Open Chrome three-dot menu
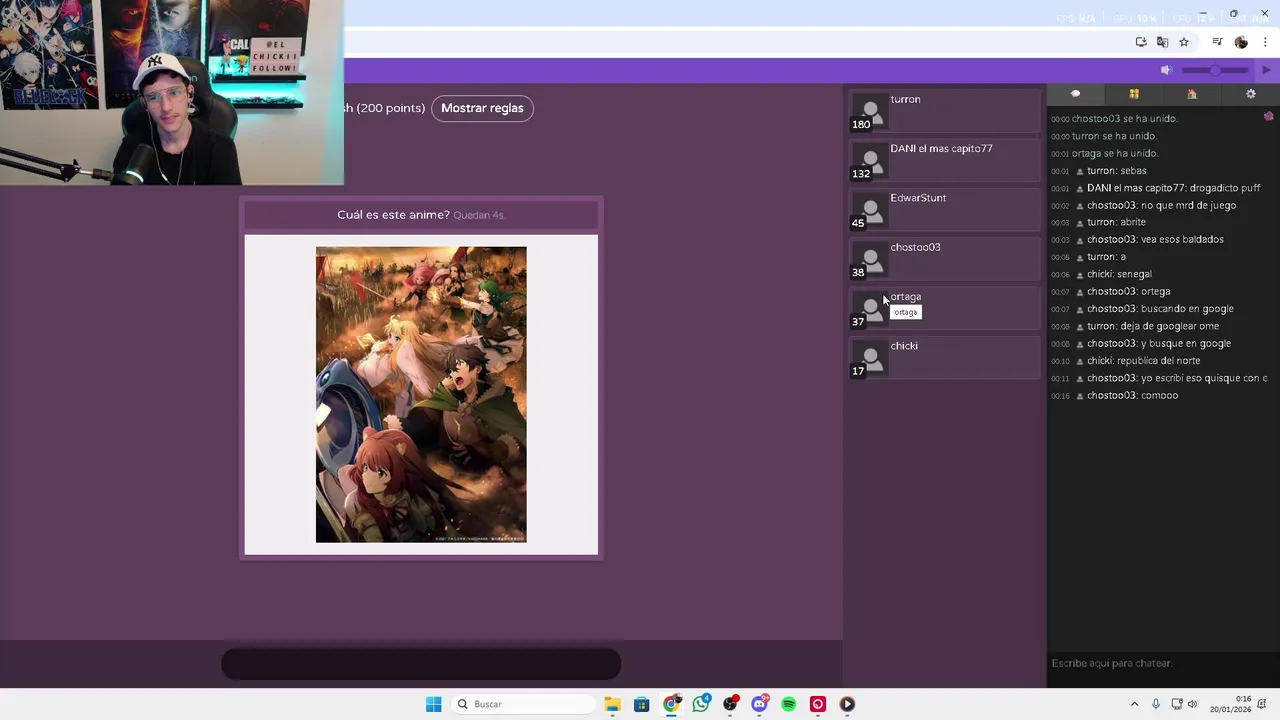The width and height of the screenshot is (1280, 720). click(x=1265, y=42)
